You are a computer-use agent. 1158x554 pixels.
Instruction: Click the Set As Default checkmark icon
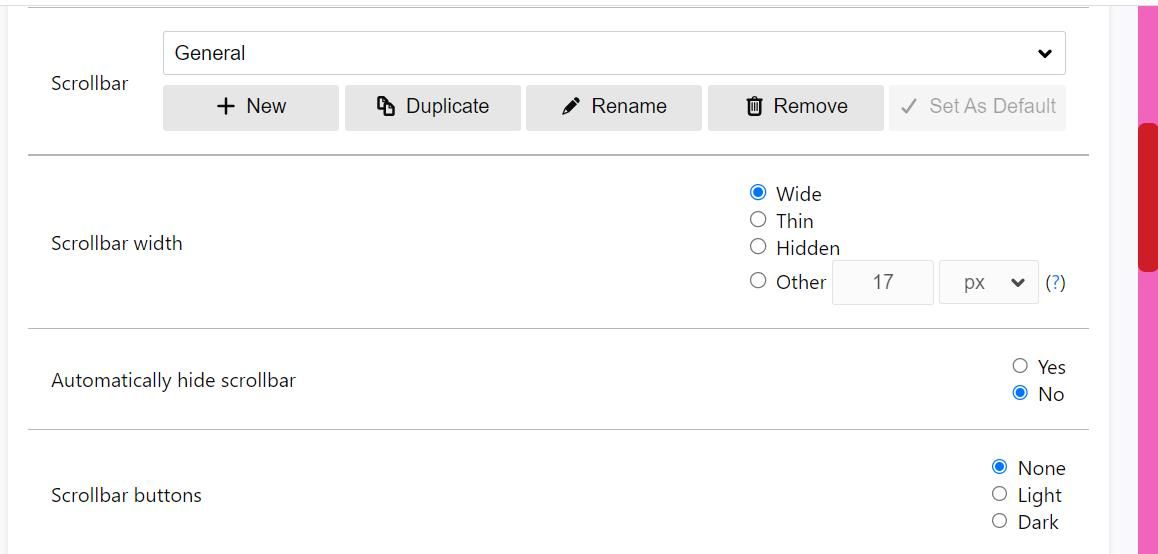point(909,106)
